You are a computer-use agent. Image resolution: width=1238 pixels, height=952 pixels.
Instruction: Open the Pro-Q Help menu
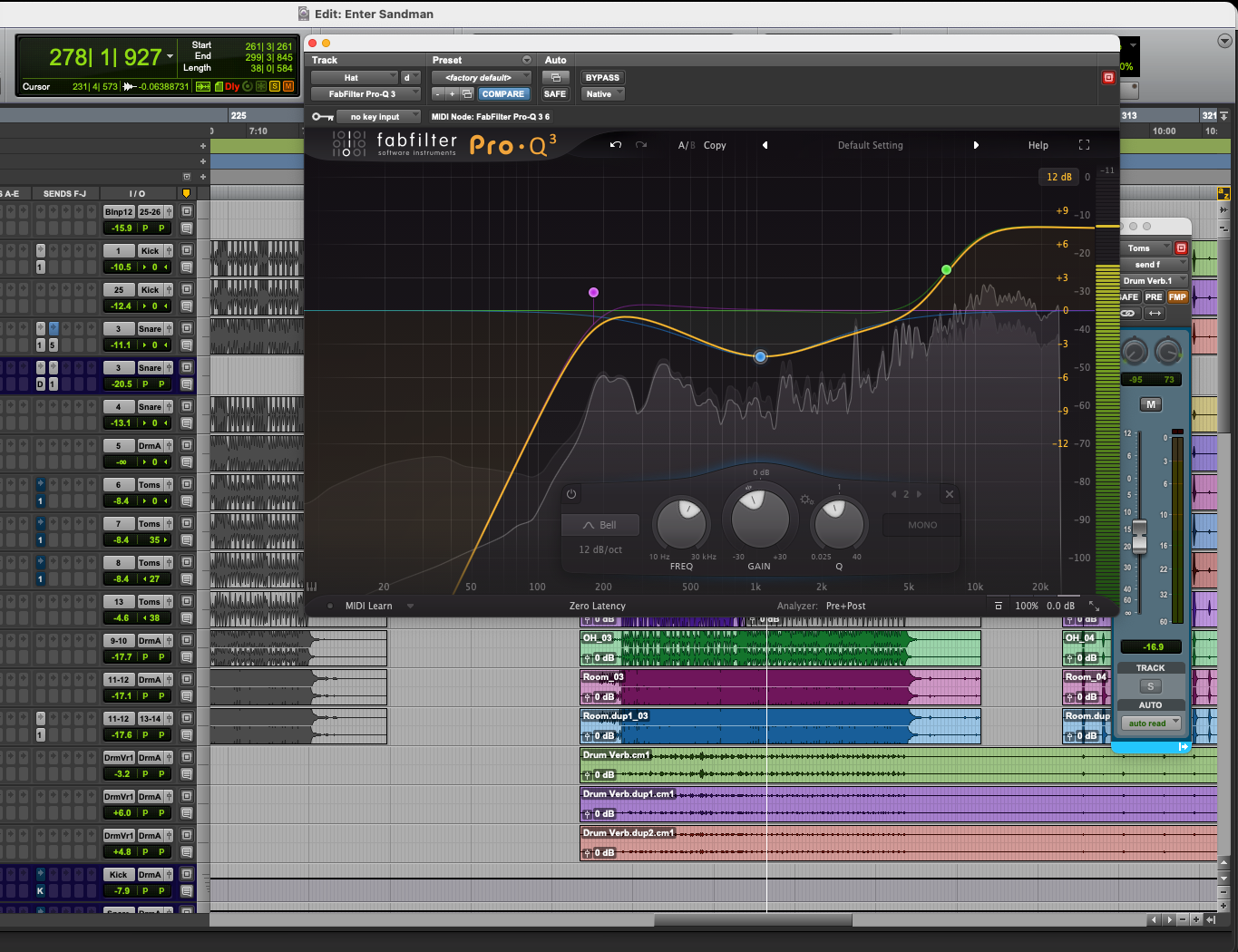pyautogui.click(x=1038, y=145)
